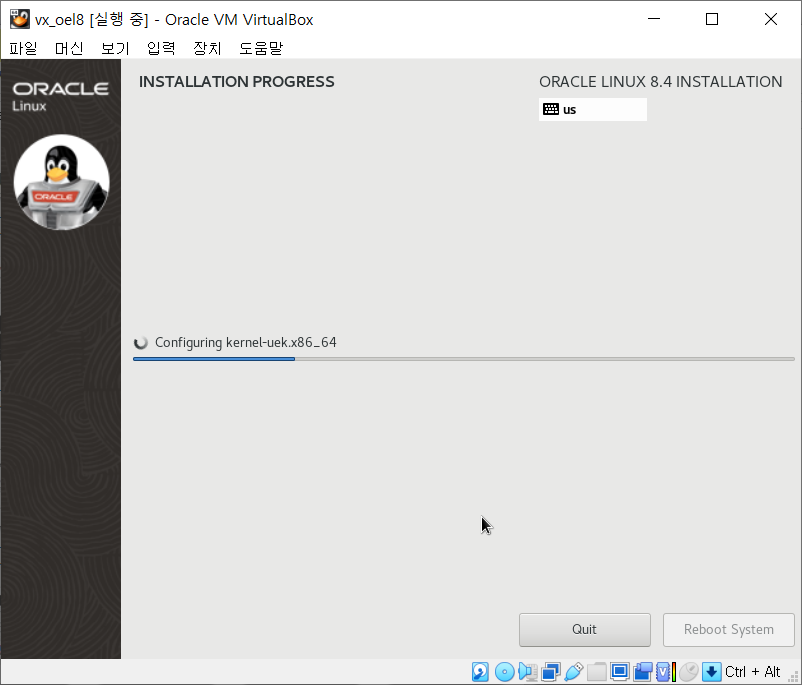802x685 pixels.
Task: Click the CPU virtualization status icon
Action: (666, 672)
